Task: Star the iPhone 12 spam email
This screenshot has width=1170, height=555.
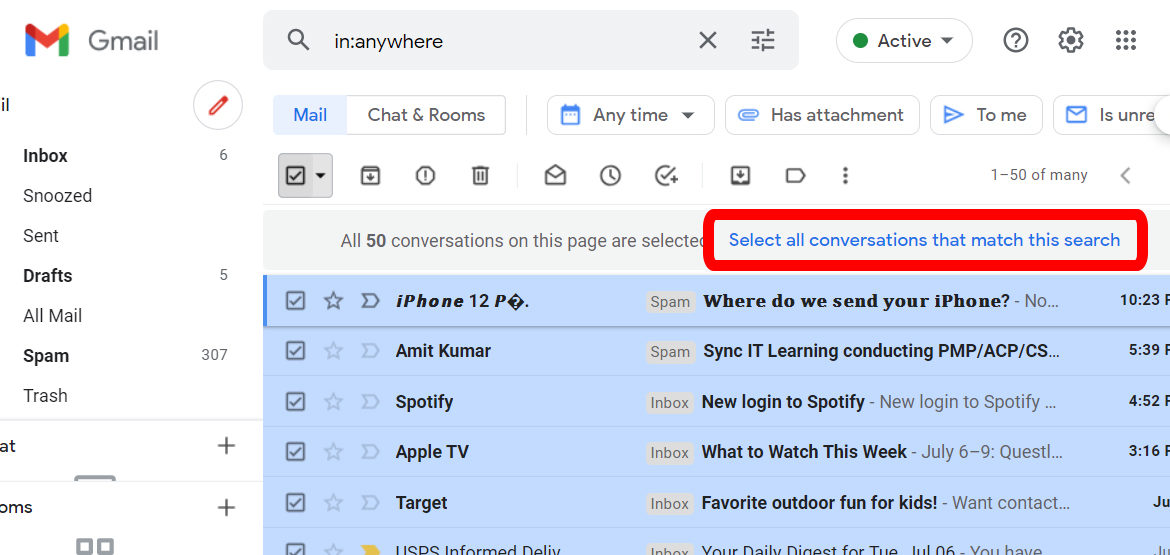Action: tap(333, 301)
